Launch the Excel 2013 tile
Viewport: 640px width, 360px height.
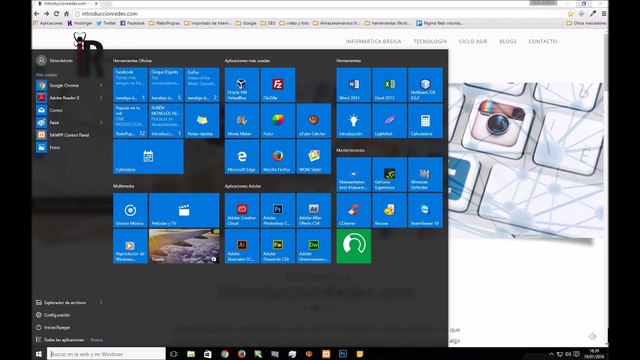389,85
